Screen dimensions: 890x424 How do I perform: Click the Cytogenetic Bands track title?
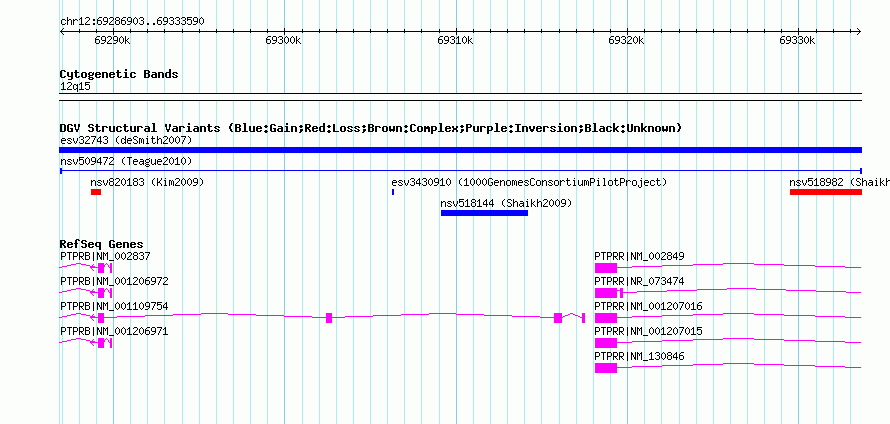[x=119, y=74]
